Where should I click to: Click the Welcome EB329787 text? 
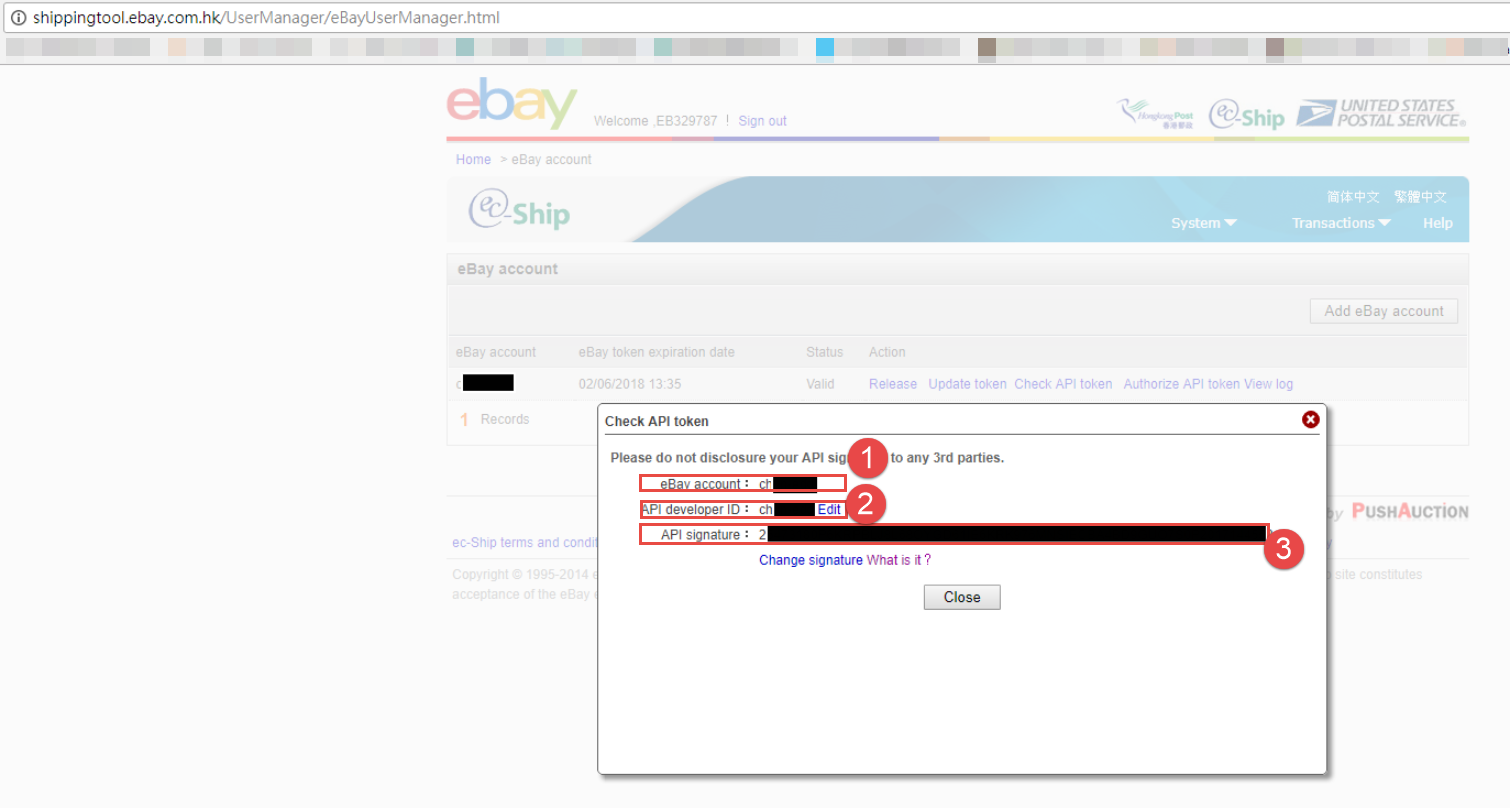pos(655,121)
